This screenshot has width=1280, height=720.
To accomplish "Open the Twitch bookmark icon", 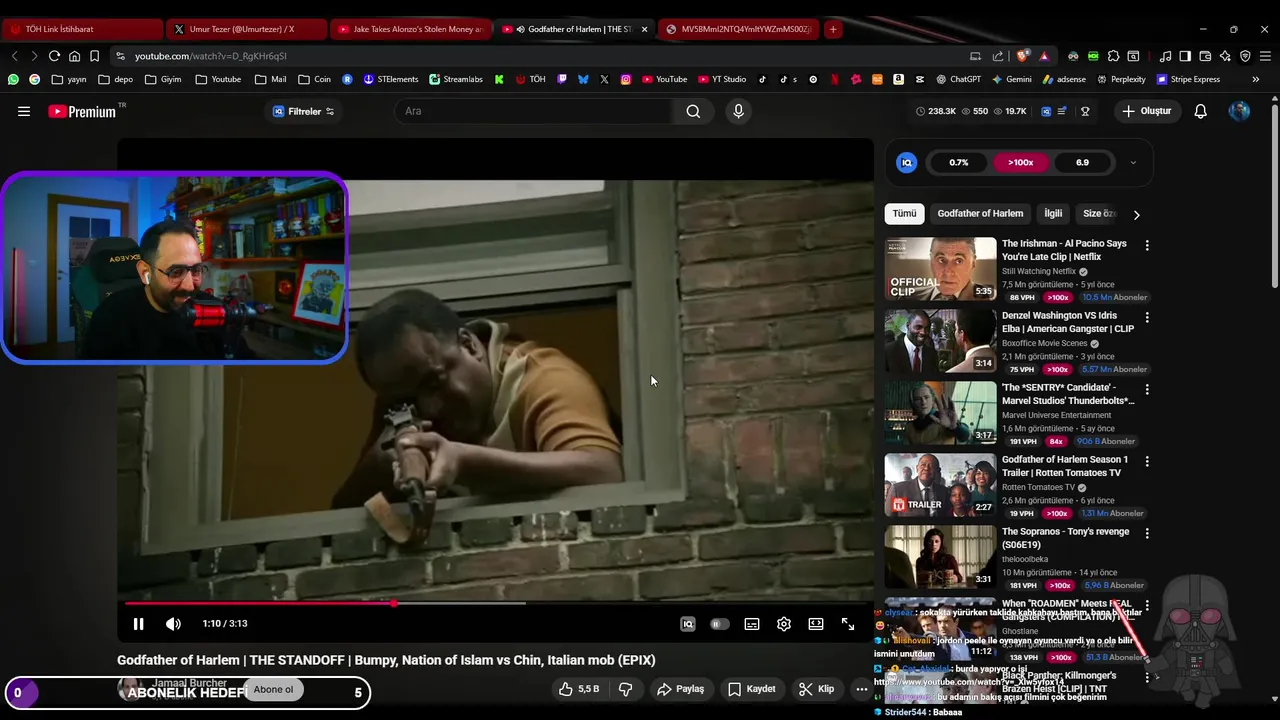I will [x=562, y=79].
